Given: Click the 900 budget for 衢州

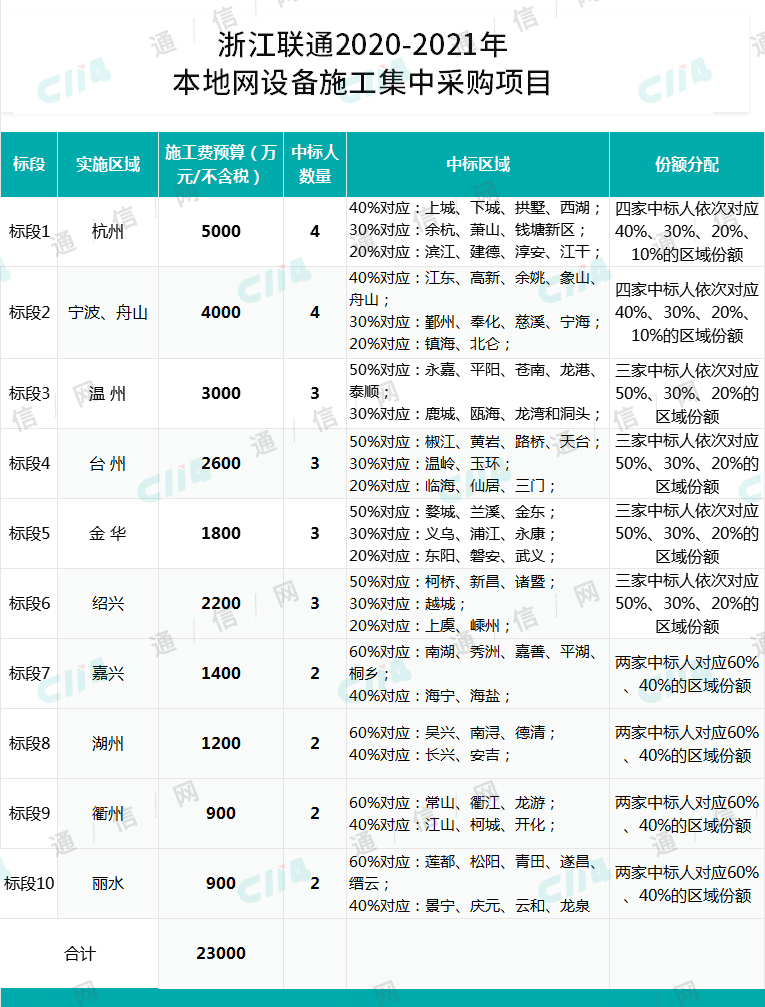Looking at the screenshot, I should pyautogui.click(x=221, y=813).
